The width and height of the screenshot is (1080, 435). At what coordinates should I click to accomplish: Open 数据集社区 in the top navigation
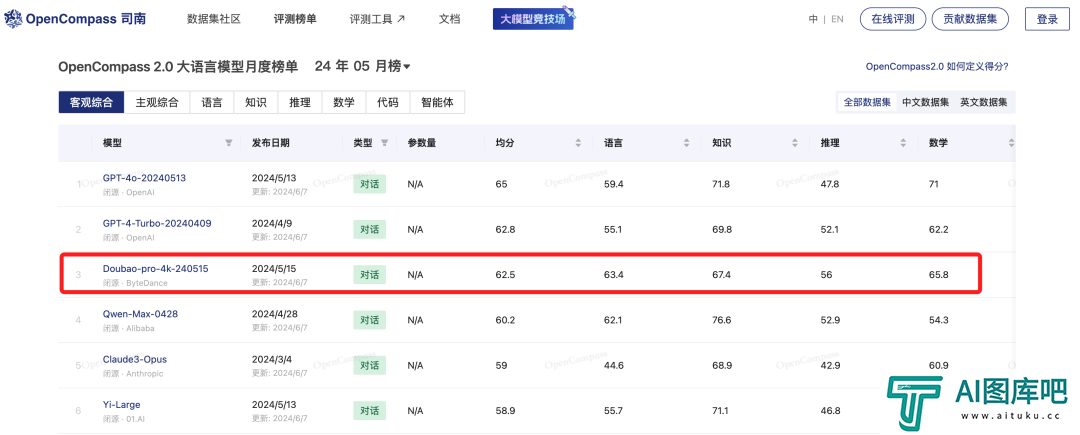214,19
